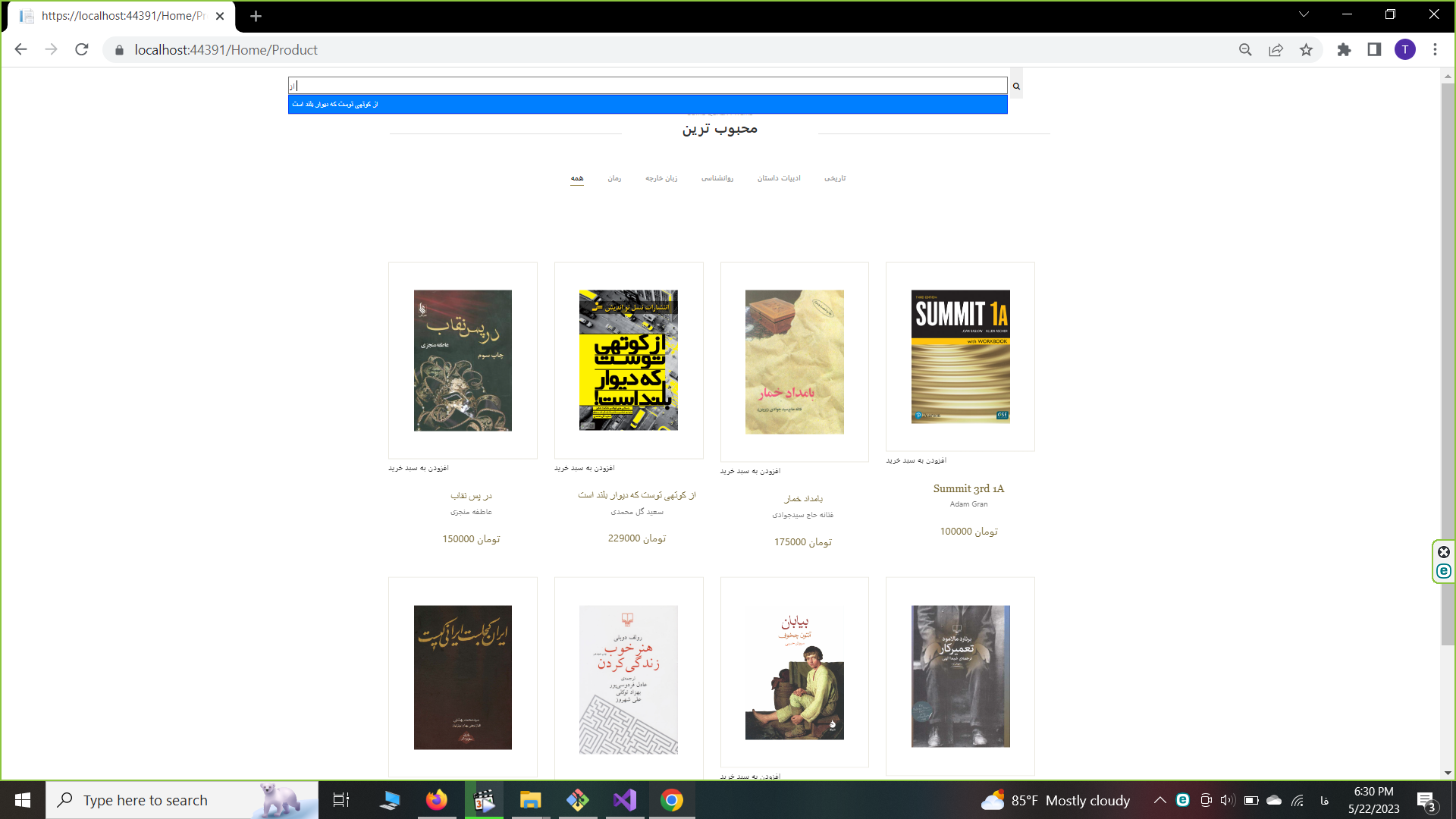This screenshot has height=819, width=1456.
Task: Show hidden system tray icons
Action: tap(1159, 800)
